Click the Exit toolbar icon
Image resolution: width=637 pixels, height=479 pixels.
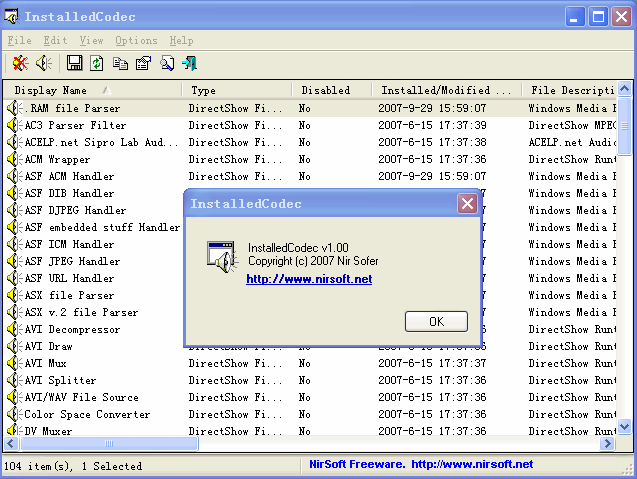(190, 63)
